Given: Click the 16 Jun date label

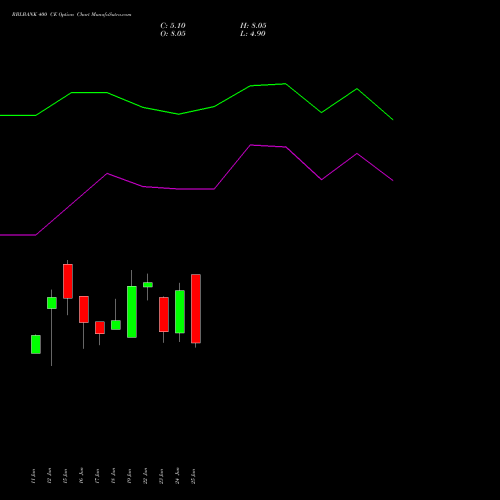Looking at the screenshot, I should tap(81, 476).
